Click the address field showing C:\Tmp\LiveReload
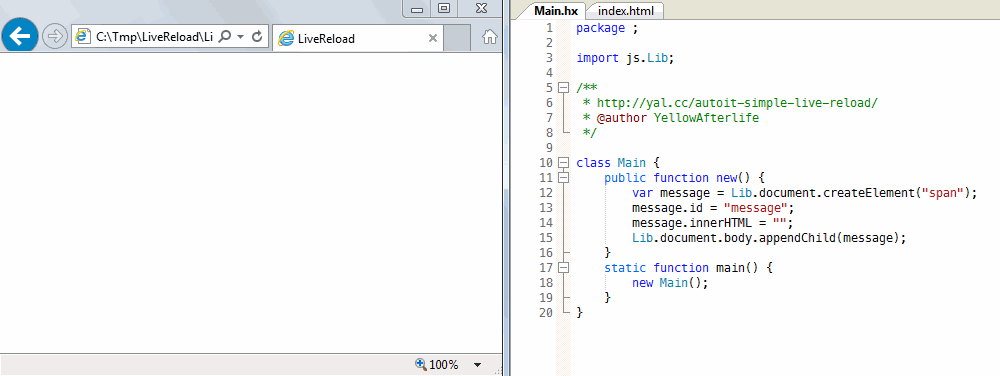The image size is (1000, 376). point(154,37)
